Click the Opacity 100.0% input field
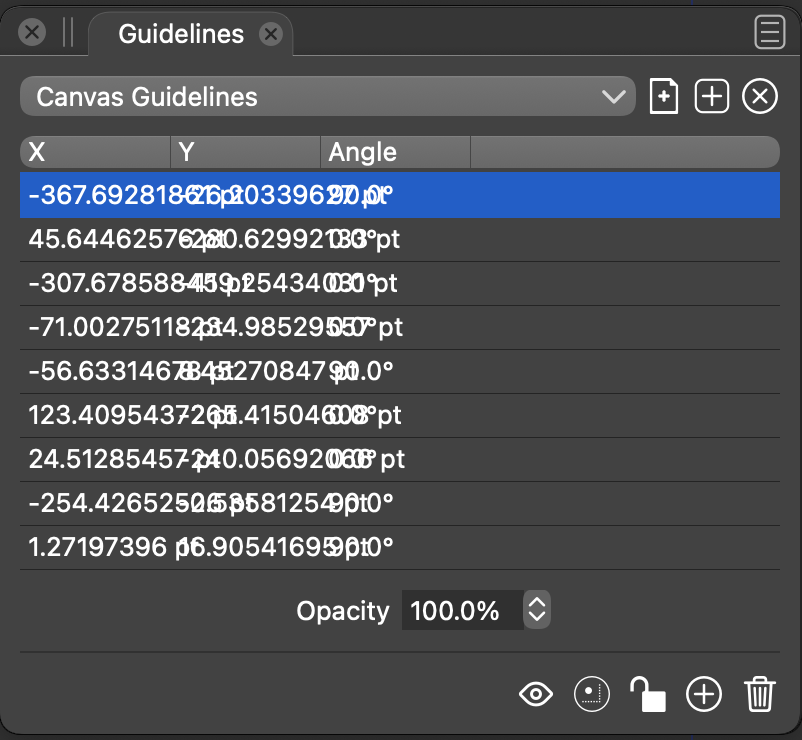Screen dimensions: 802x740 coord(460,610)
